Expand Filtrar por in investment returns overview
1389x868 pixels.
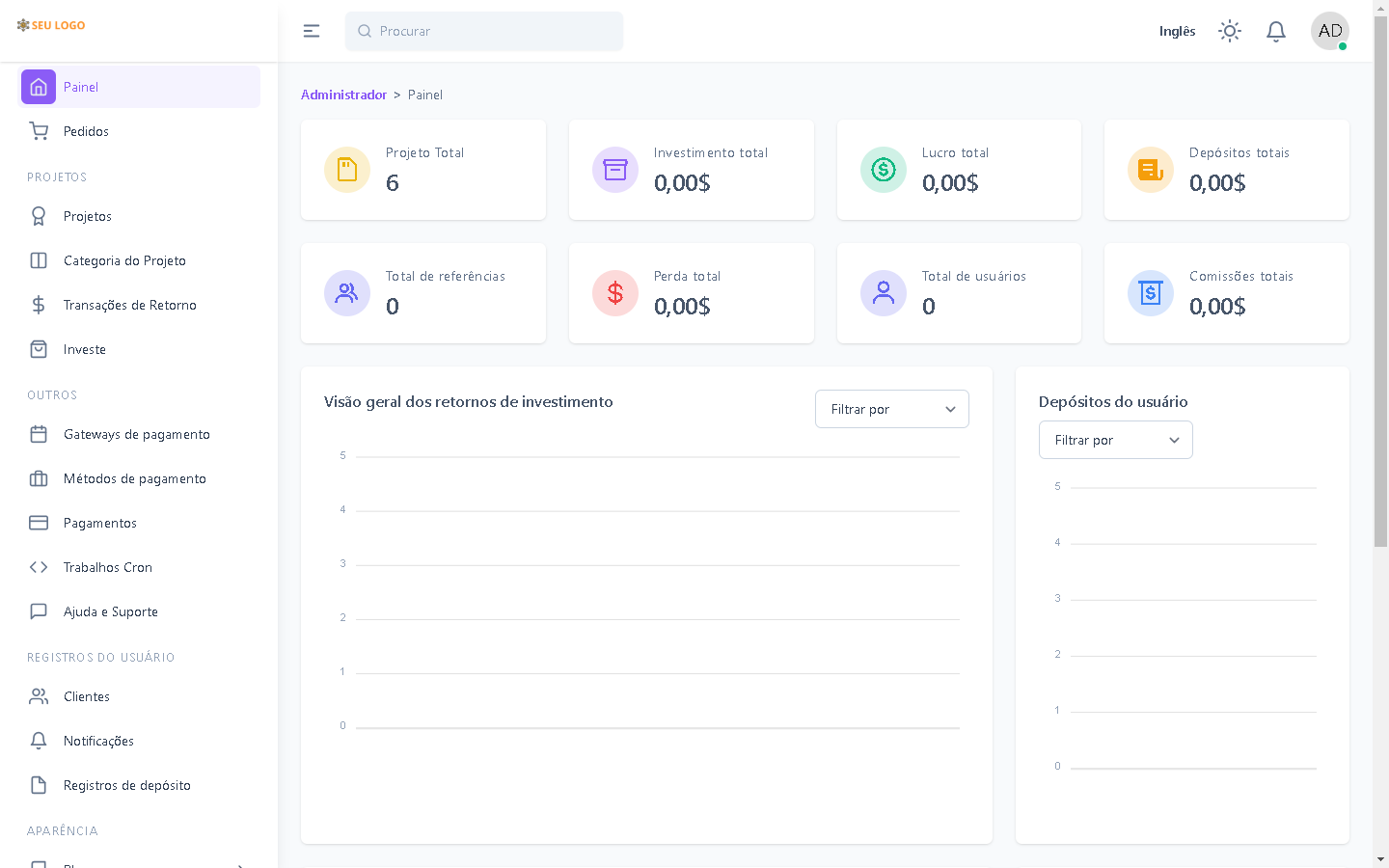tap(891, 409)
